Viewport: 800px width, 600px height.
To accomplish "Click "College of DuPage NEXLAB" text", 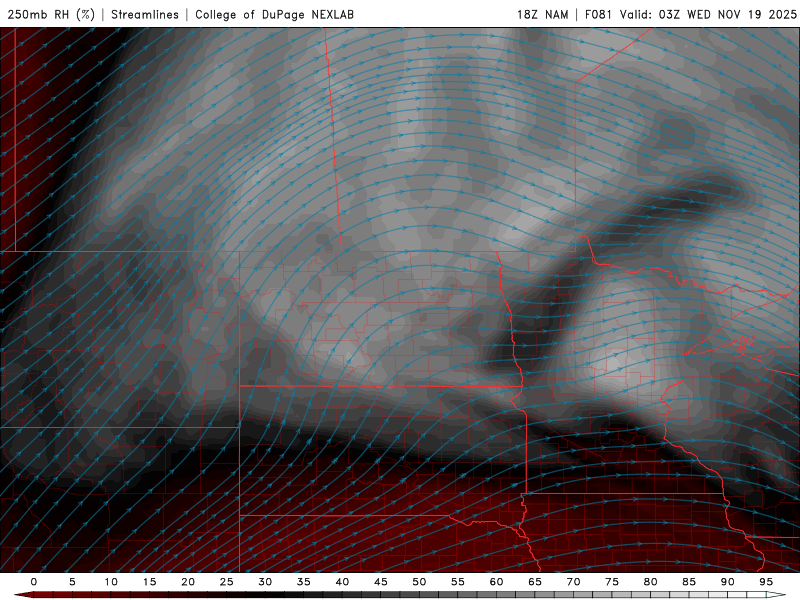I will click(274, 14).
